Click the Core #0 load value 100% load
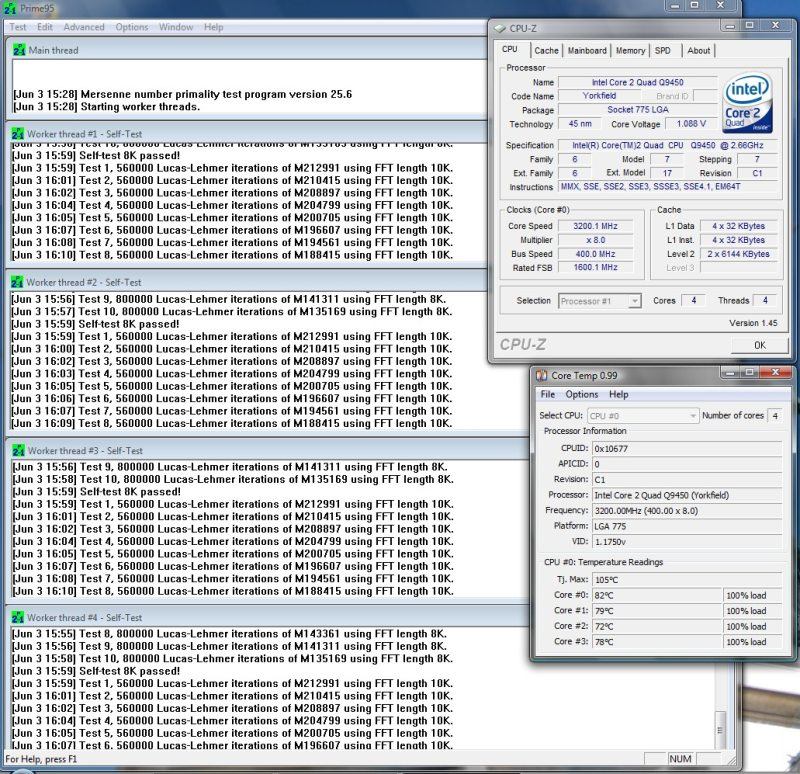Image resolution: width=800 pixels, height=774 pixels. coord(753,595)
